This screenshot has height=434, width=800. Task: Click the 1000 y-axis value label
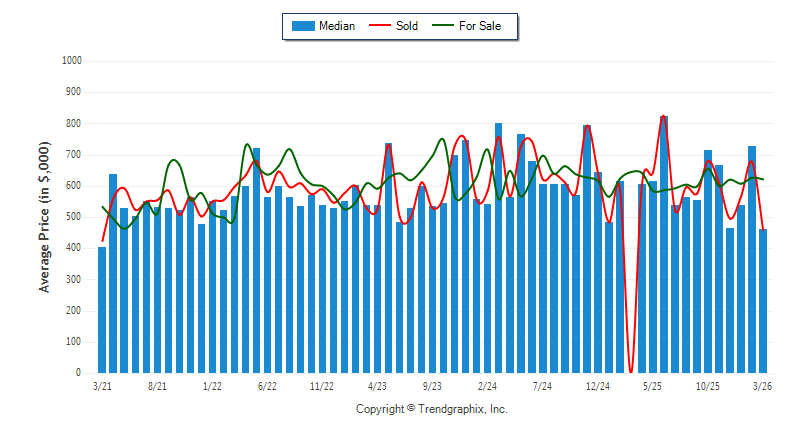(x=71, y=61)
